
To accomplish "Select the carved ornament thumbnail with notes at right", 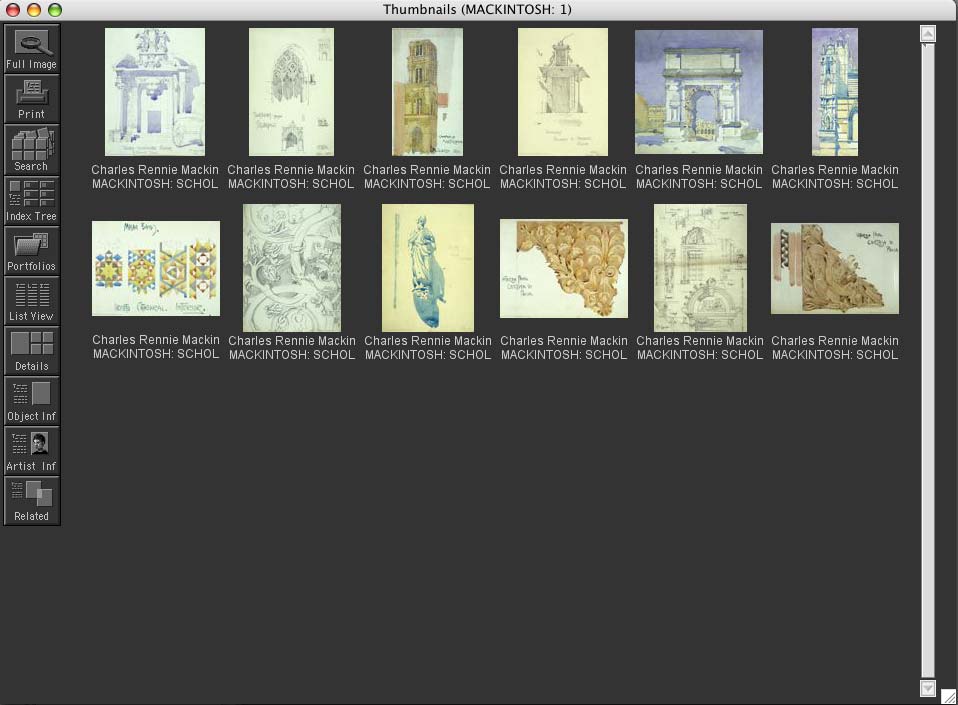I will [x=835, y=268].
